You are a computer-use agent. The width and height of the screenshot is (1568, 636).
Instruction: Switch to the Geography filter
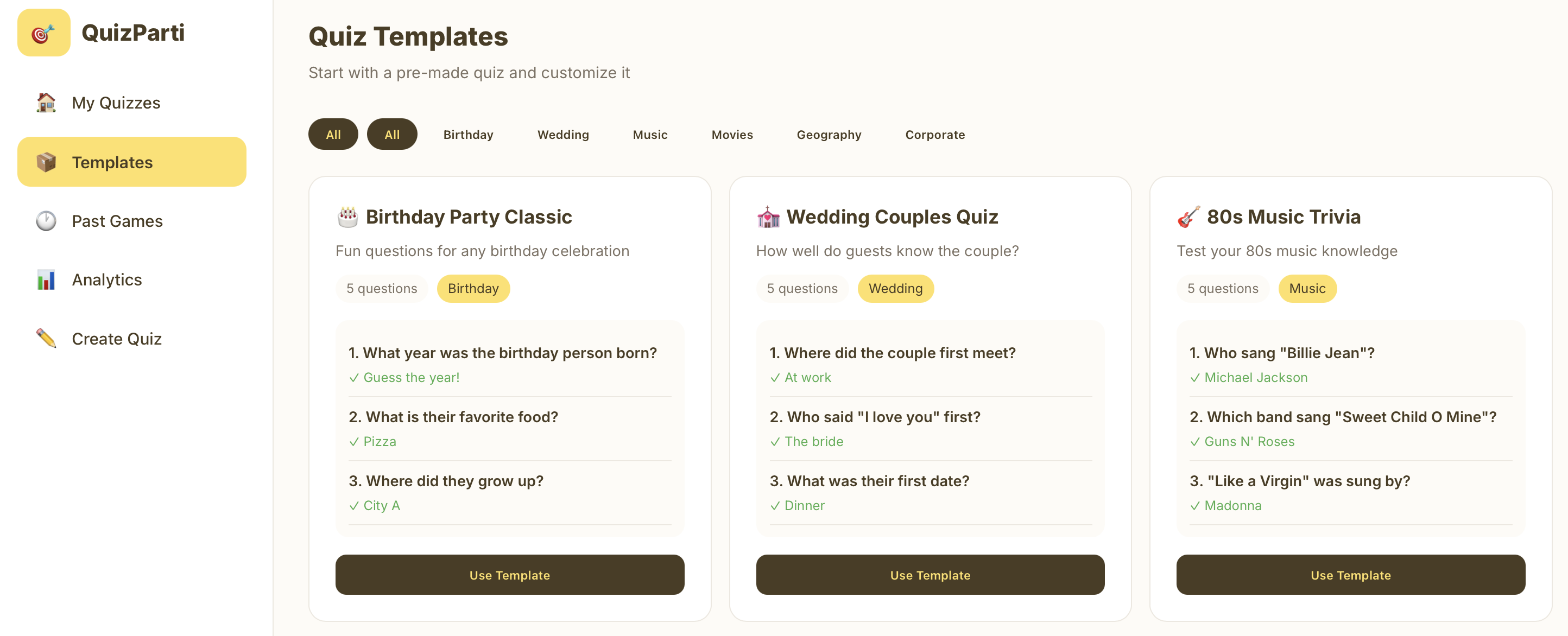(x=829, y=135)
